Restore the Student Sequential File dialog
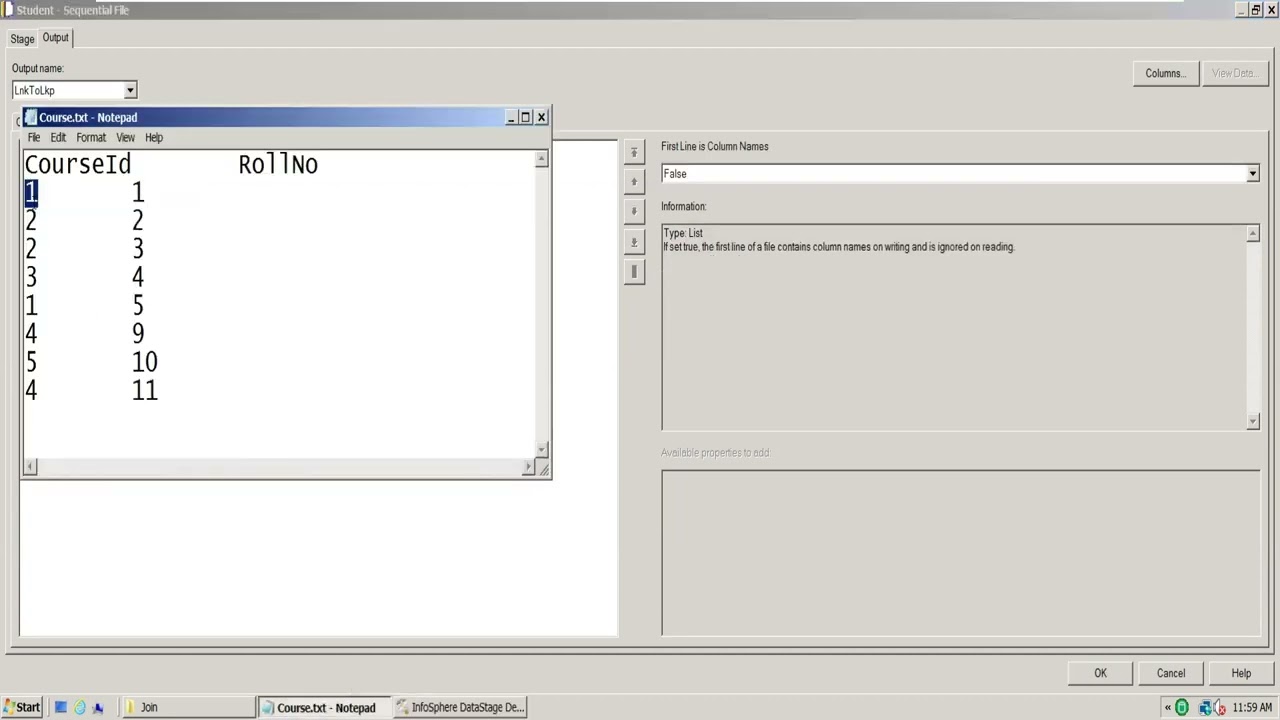 pyautogui.click(x=1256, y=10)
